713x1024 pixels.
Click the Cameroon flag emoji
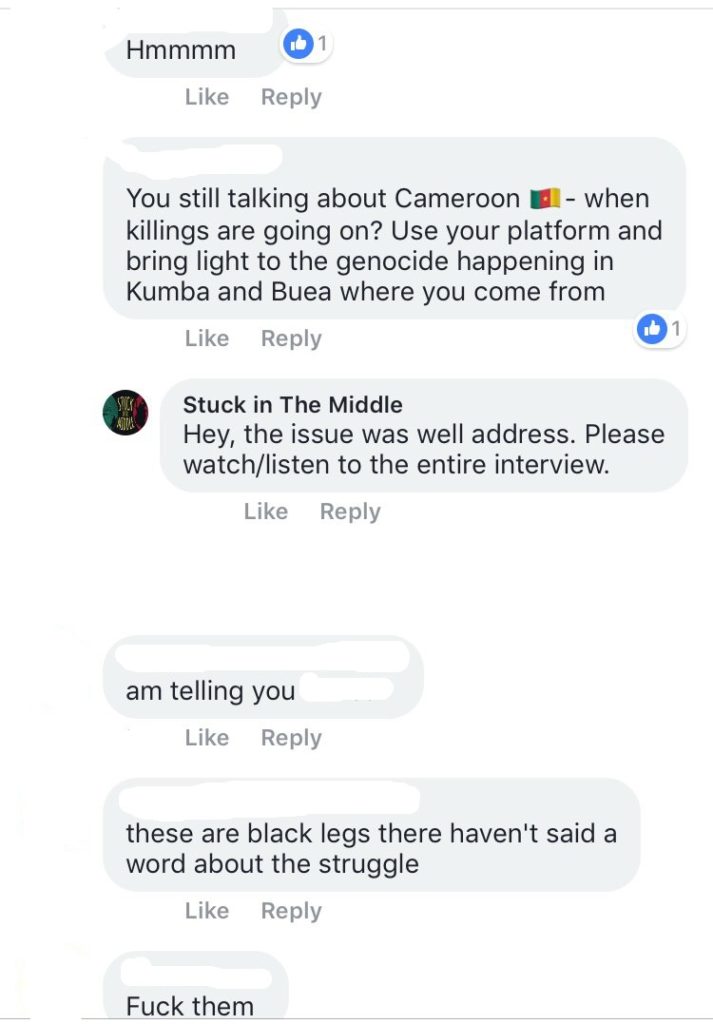pyautogui.click(x=545, y=198)
